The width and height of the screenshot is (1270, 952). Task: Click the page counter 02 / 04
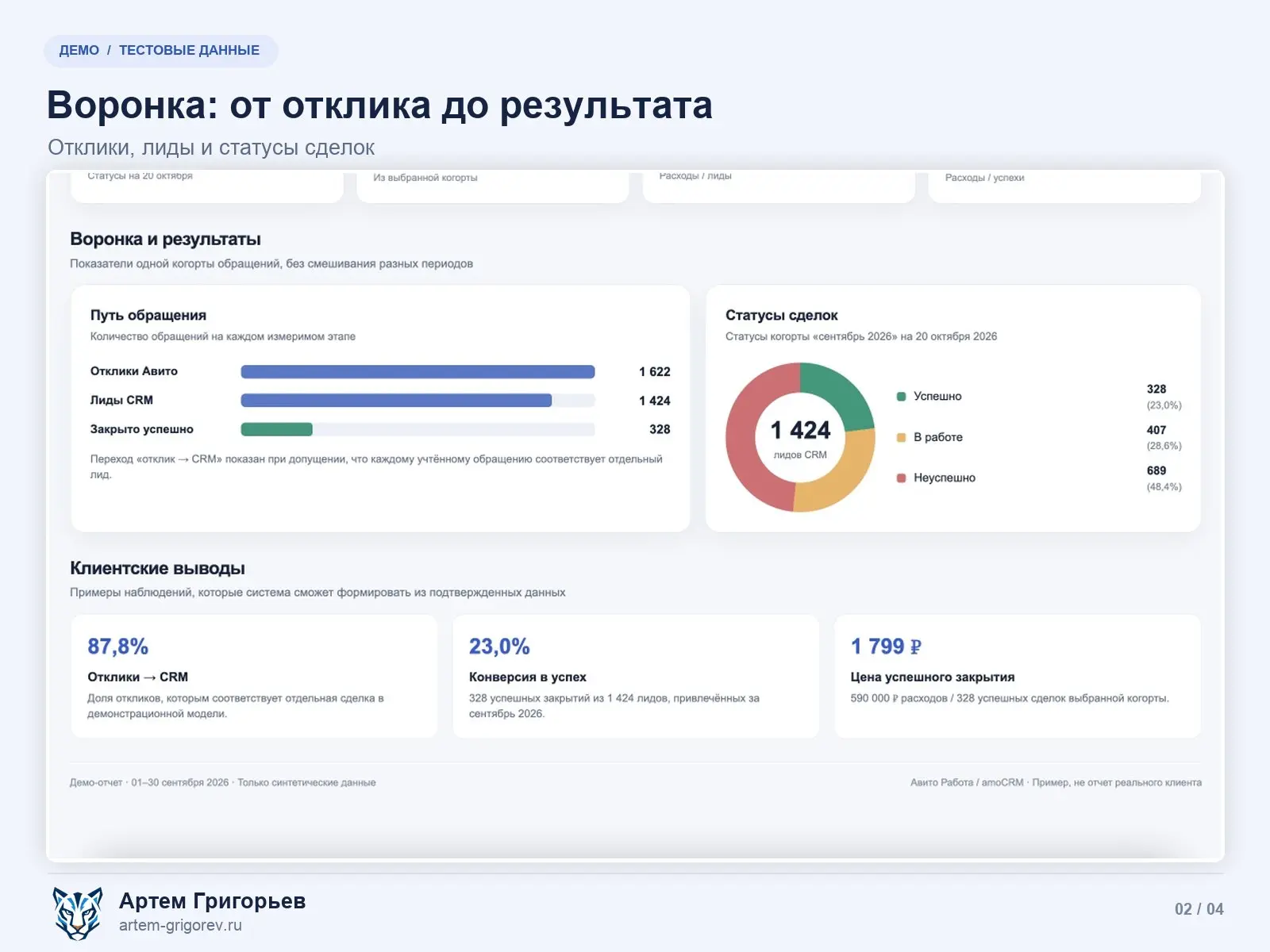point(1199,909)
